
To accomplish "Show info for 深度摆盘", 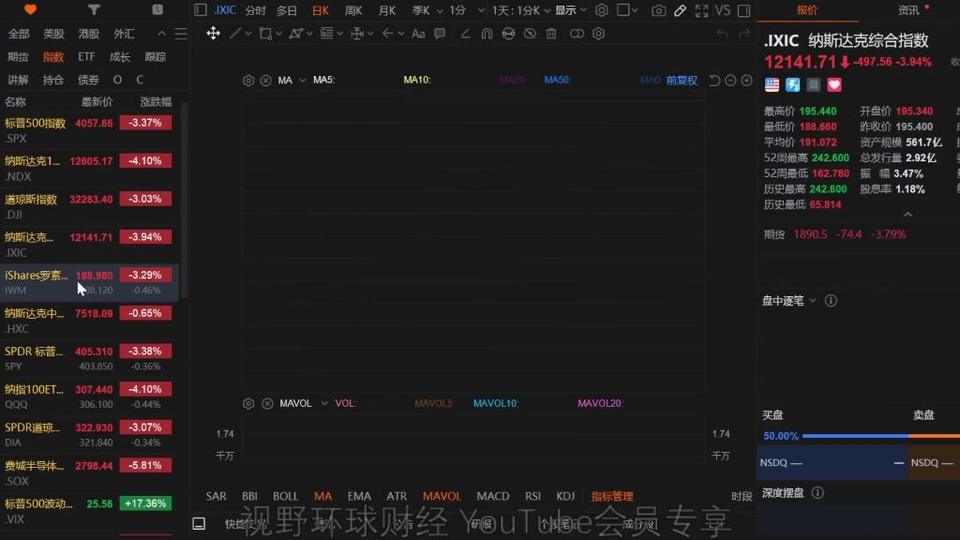I will coord(817,493).
